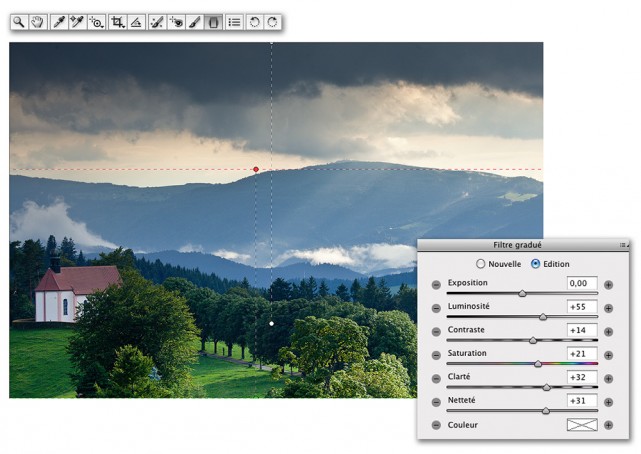Pick the Adjustment Brush tool

(x=195, y=22)
